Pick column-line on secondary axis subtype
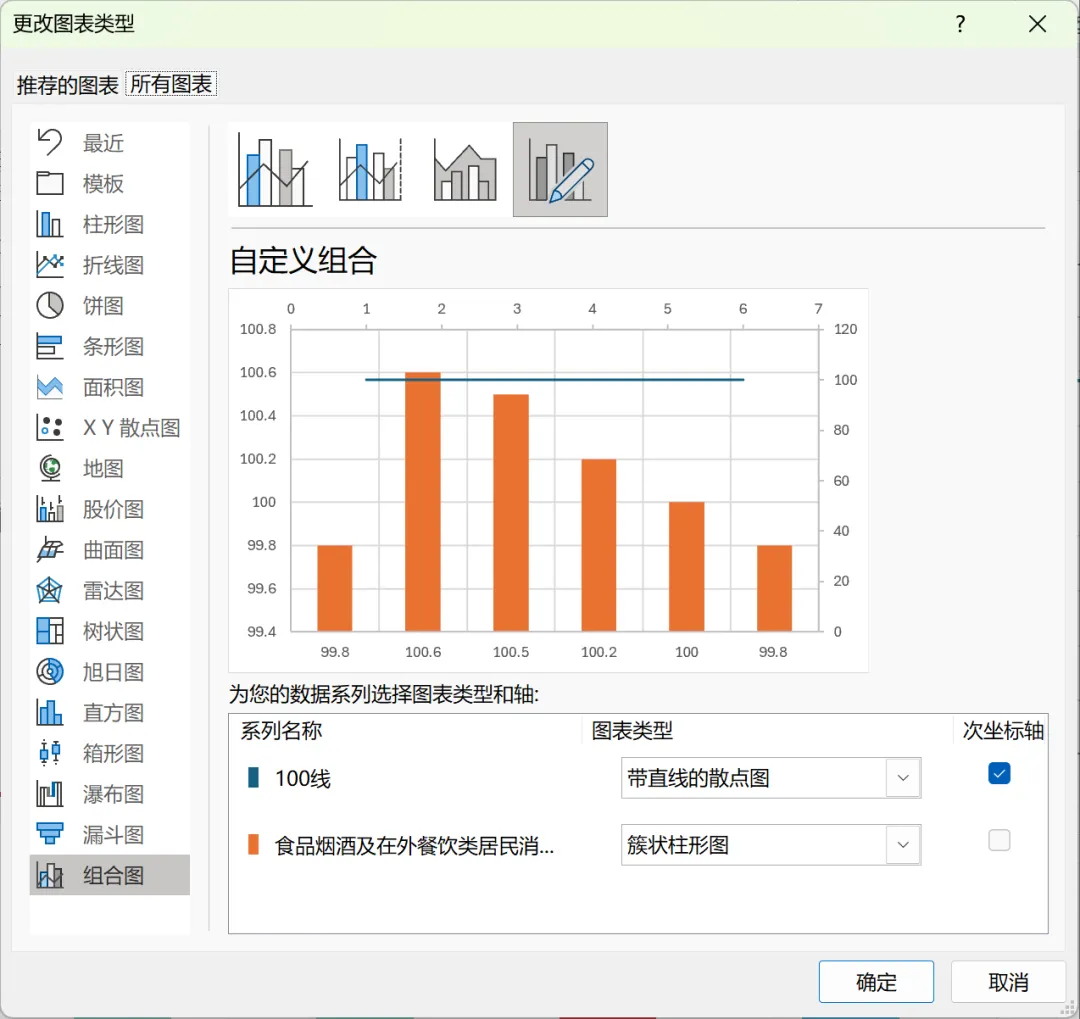Screen dimensions: 1080x1019 point(370,169)
